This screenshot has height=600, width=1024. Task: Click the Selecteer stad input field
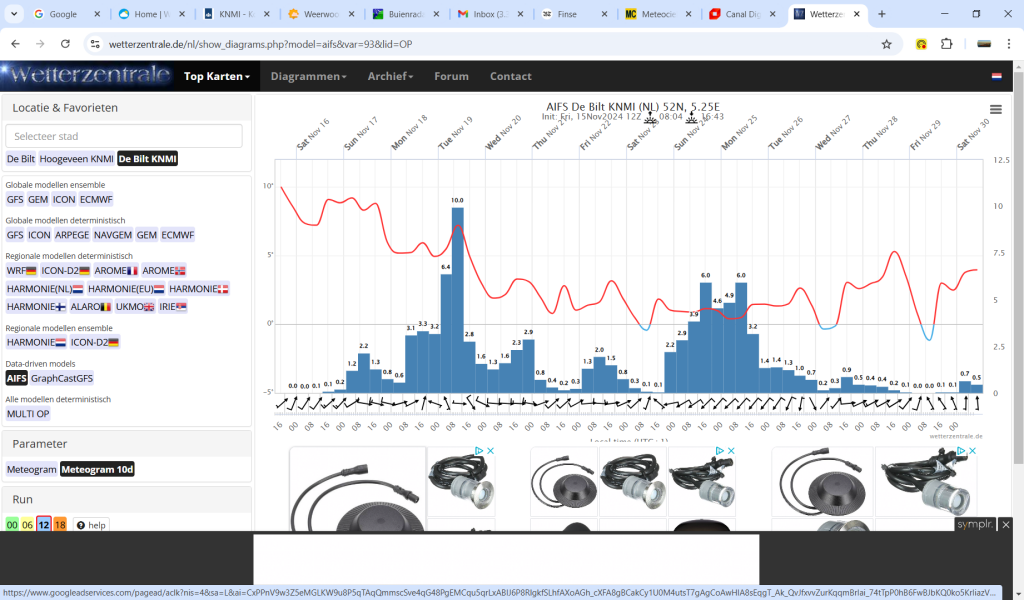(x=124, y=136)
